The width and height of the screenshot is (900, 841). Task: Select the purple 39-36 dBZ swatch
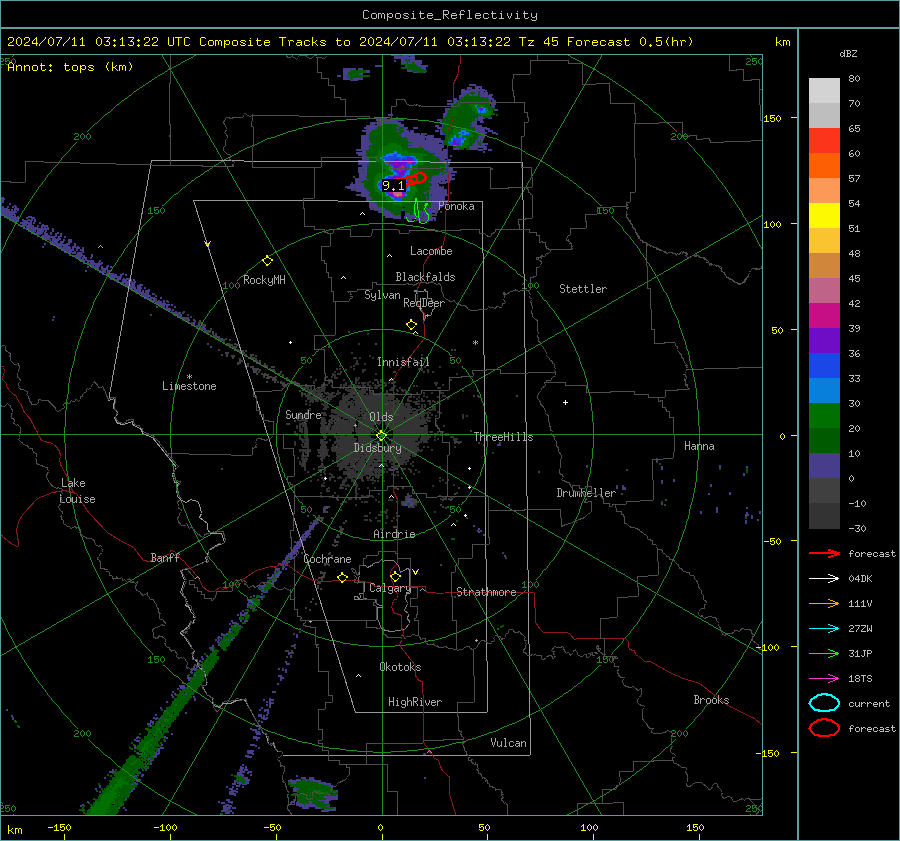click(x=824, y=340)
